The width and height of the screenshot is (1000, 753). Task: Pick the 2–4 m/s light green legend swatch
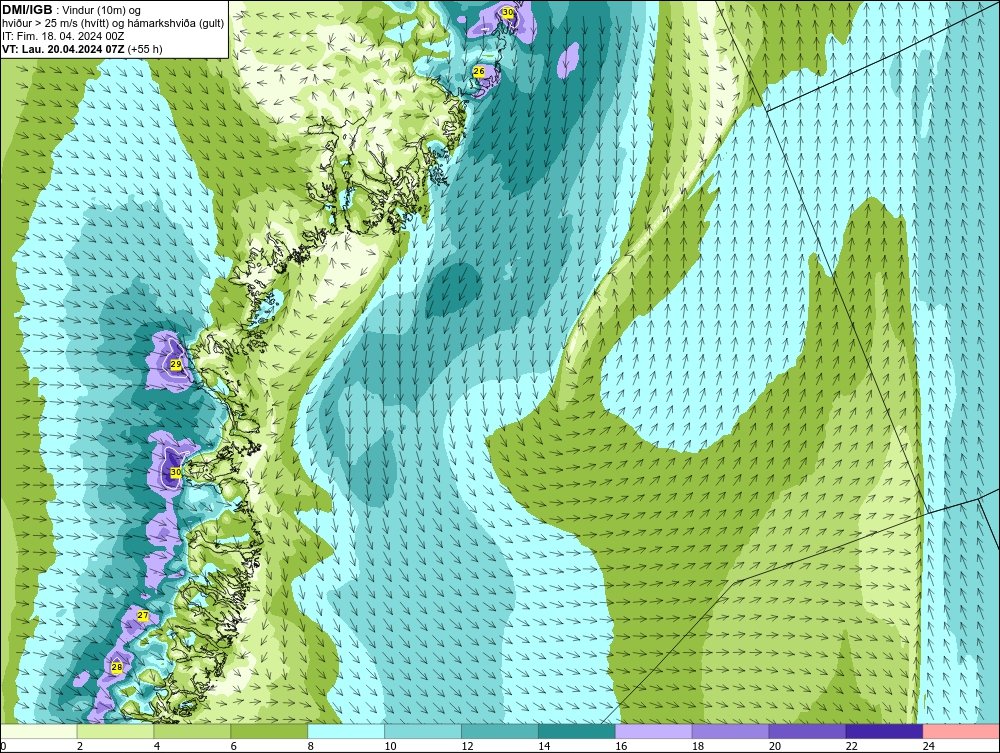[x=115, y=731]
